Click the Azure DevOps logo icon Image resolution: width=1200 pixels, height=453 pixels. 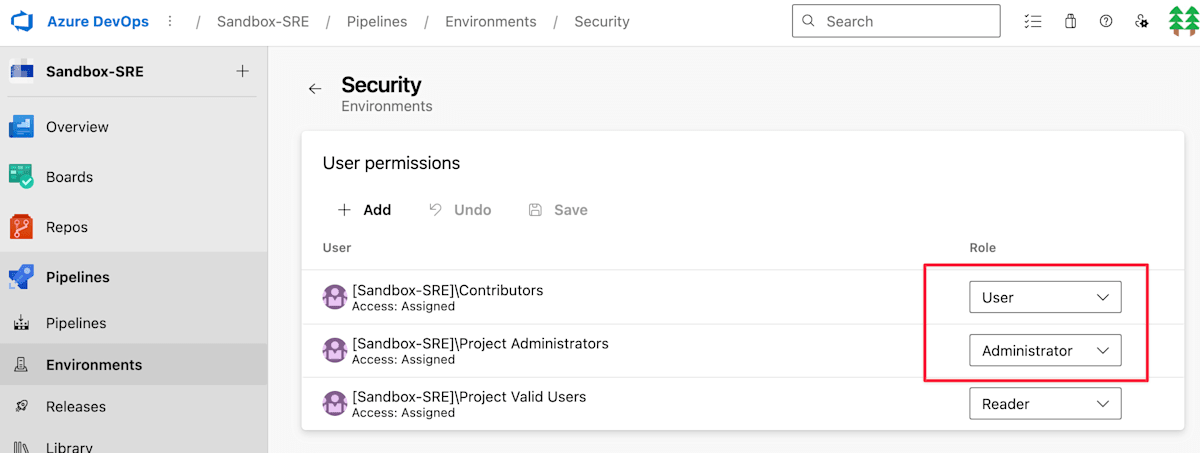pos(22,21)
